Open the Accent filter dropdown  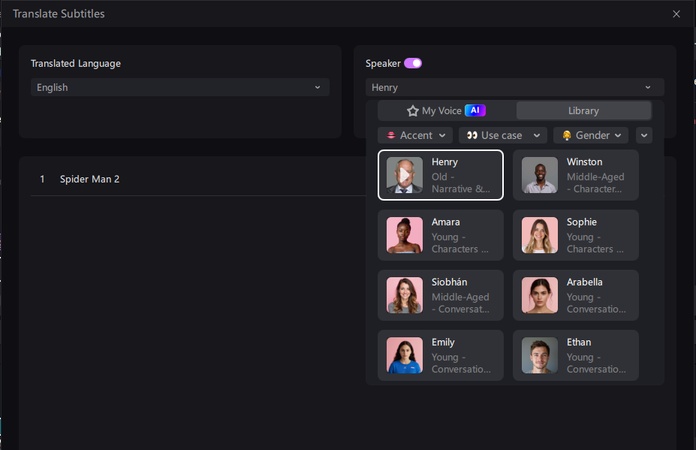[x=416, y=135]
